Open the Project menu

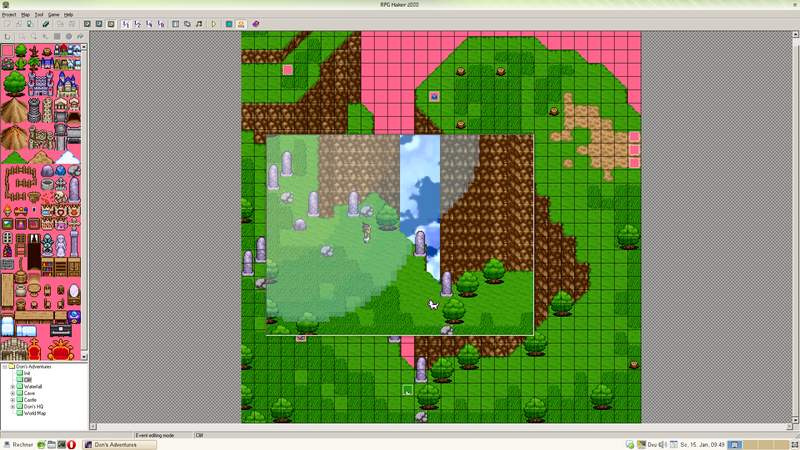coord(9,15)
